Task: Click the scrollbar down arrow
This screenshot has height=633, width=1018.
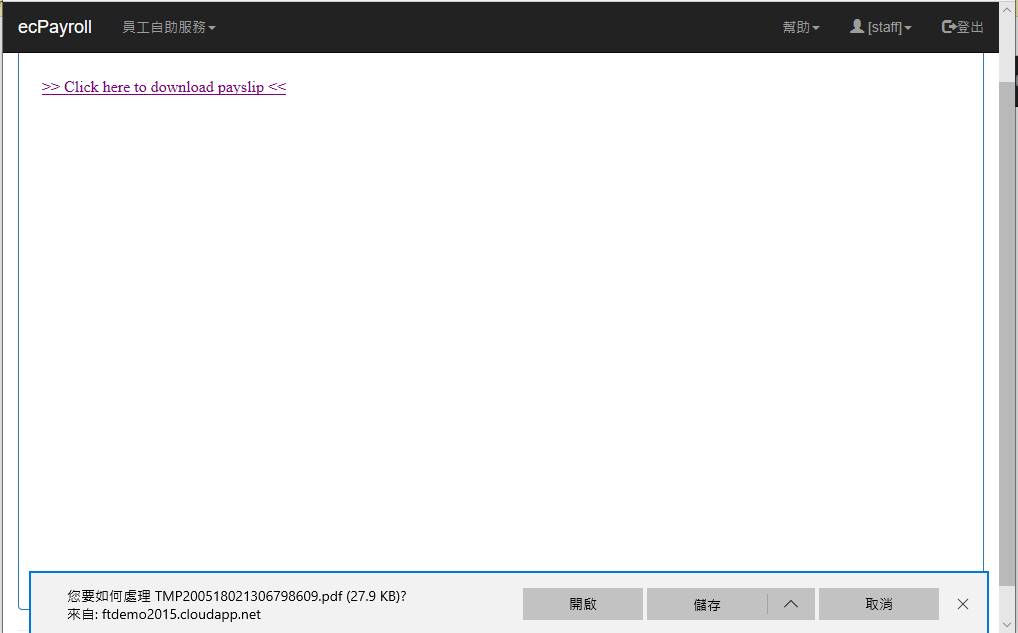Action: pos(1007,625)
